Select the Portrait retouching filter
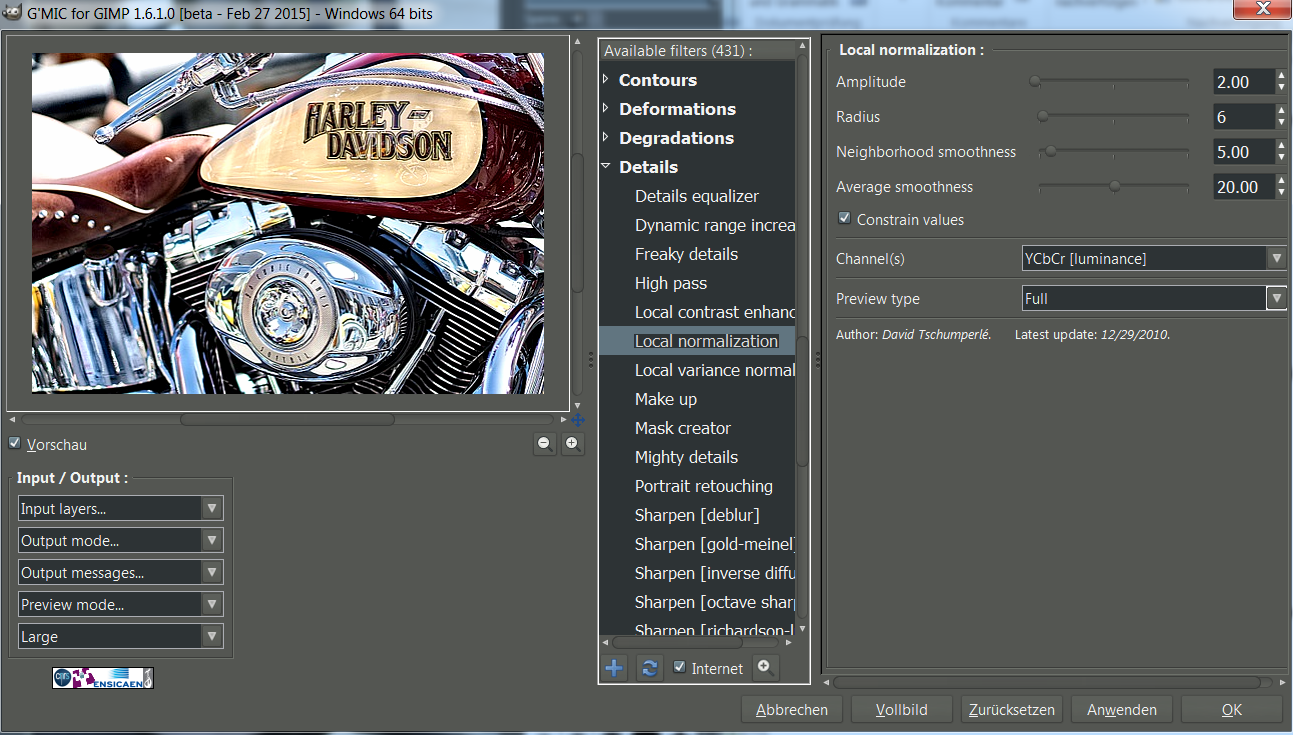The image size is (1293, 735). 703,486
